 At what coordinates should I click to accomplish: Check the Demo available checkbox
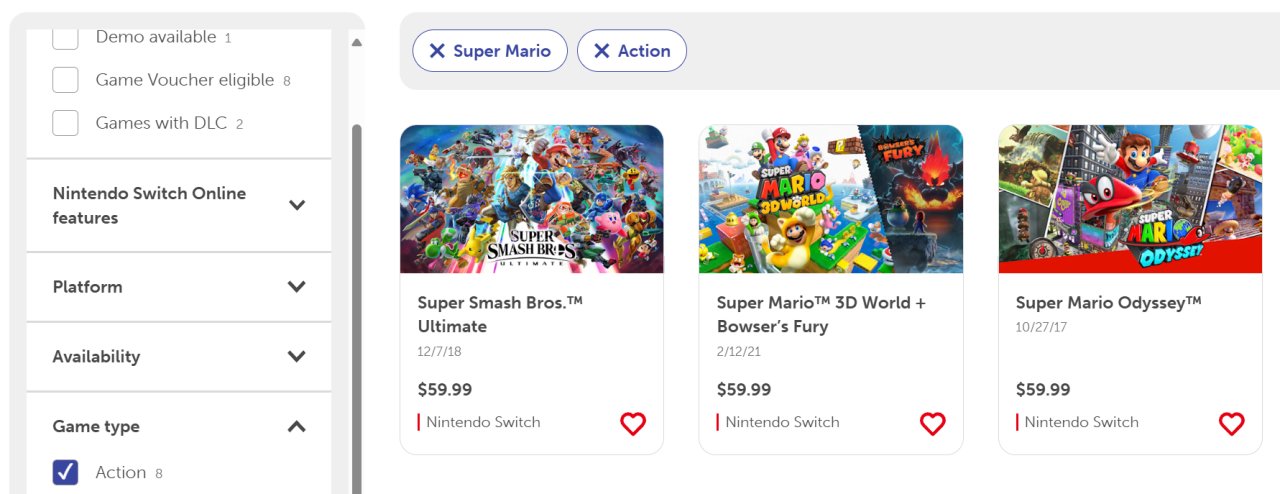click(x=65, y=37)
